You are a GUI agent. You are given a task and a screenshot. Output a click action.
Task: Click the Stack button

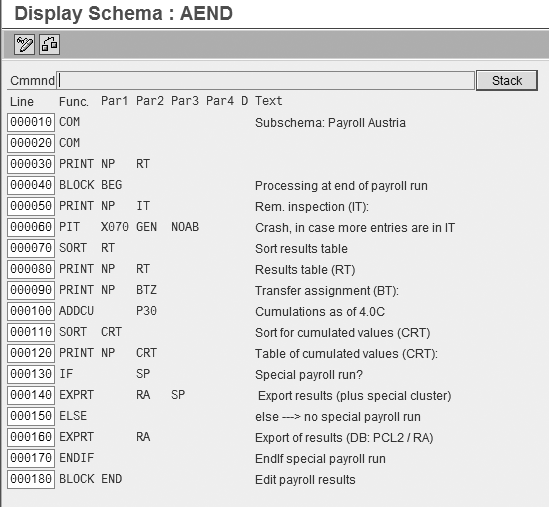pos(507,80)
